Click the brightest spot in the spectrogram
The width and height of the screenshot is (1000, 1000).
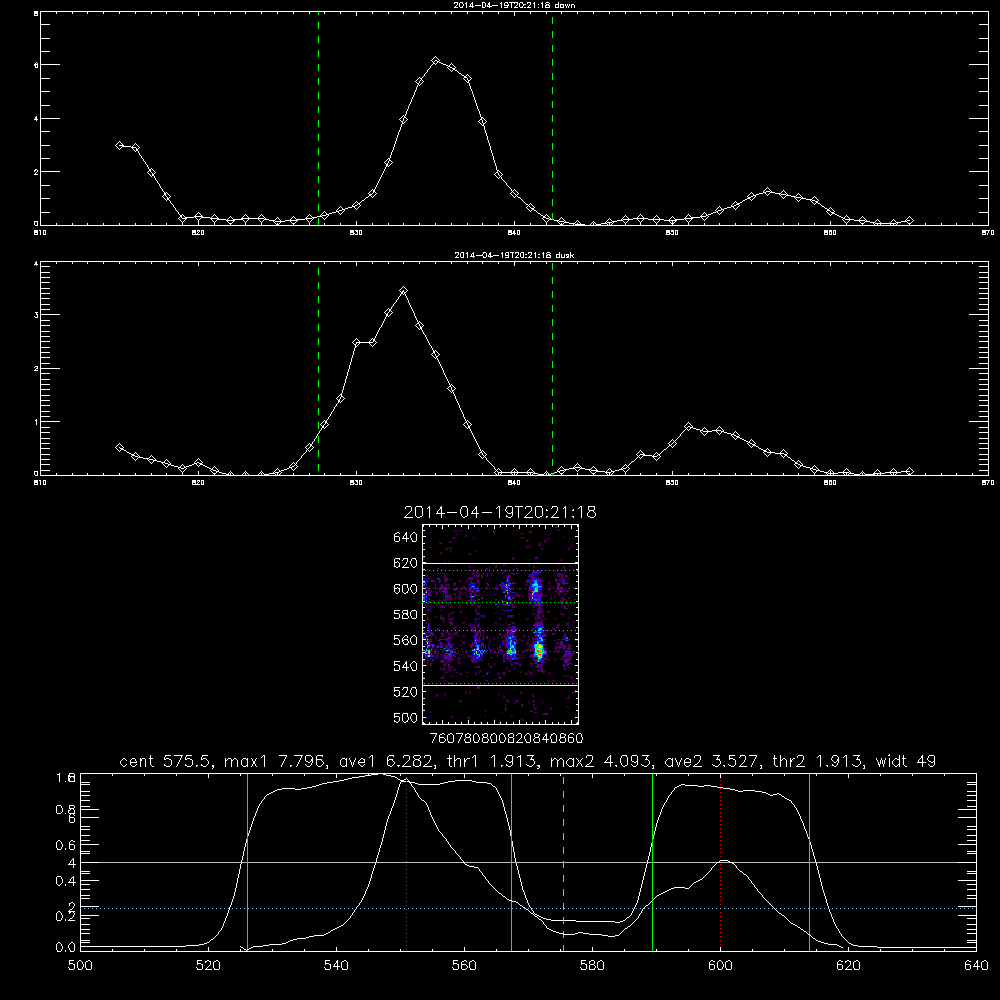tap(539, 651)
